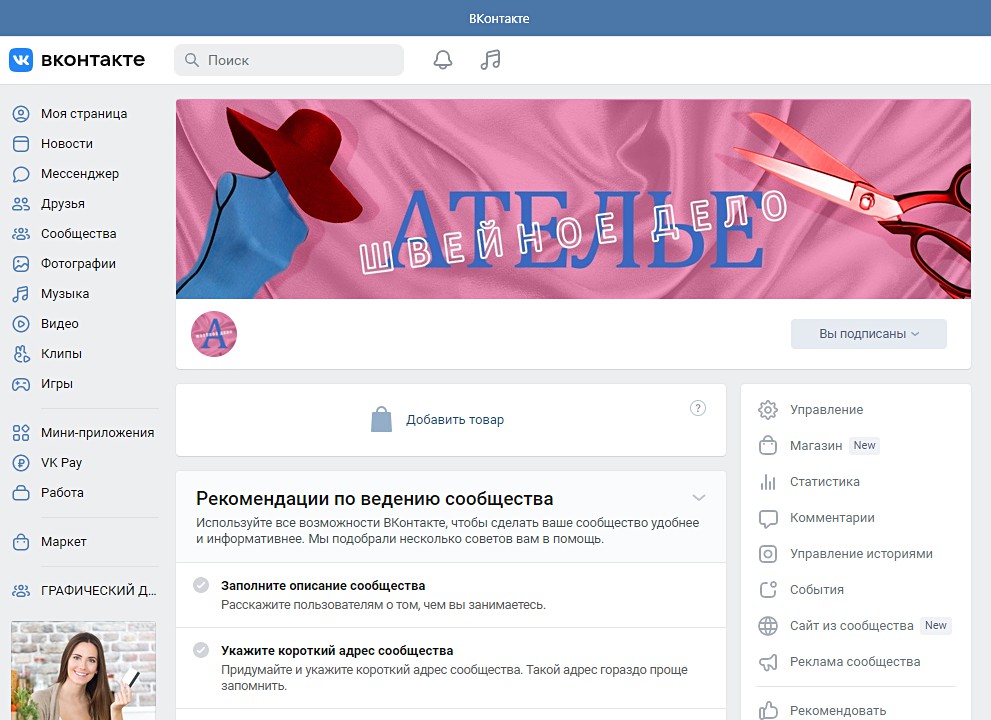Open the music player note icon in header
The image size is (991, 720).
click(x=490, y=60)
